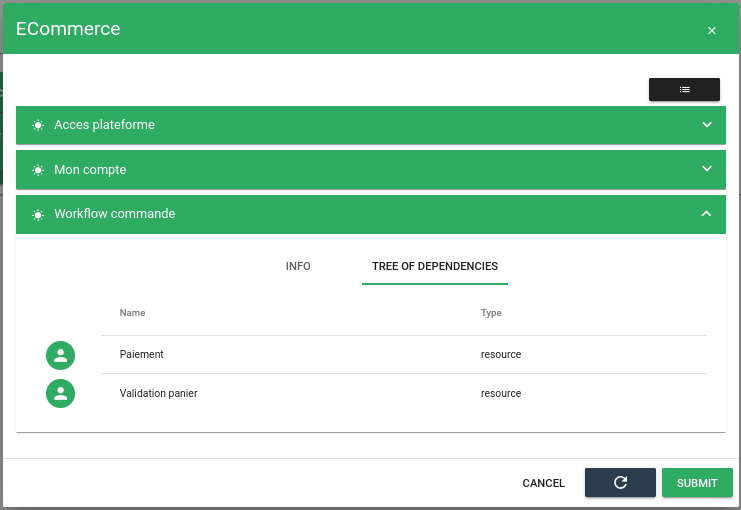Click the Cancel button
The image size is (741, 510).
click(543, 483)
